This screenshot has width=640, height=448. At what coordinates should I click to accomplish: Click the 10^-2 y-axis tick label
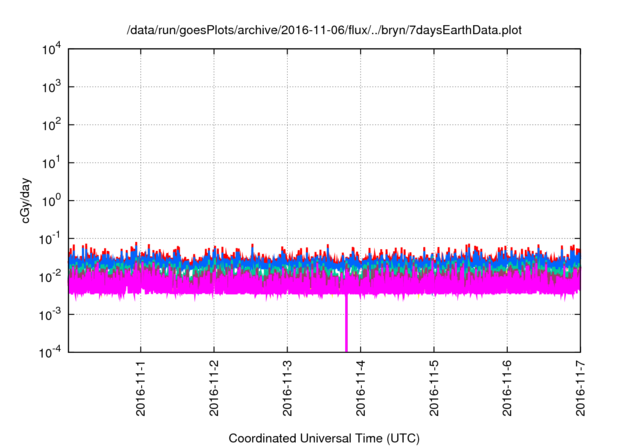coord(50,276)
